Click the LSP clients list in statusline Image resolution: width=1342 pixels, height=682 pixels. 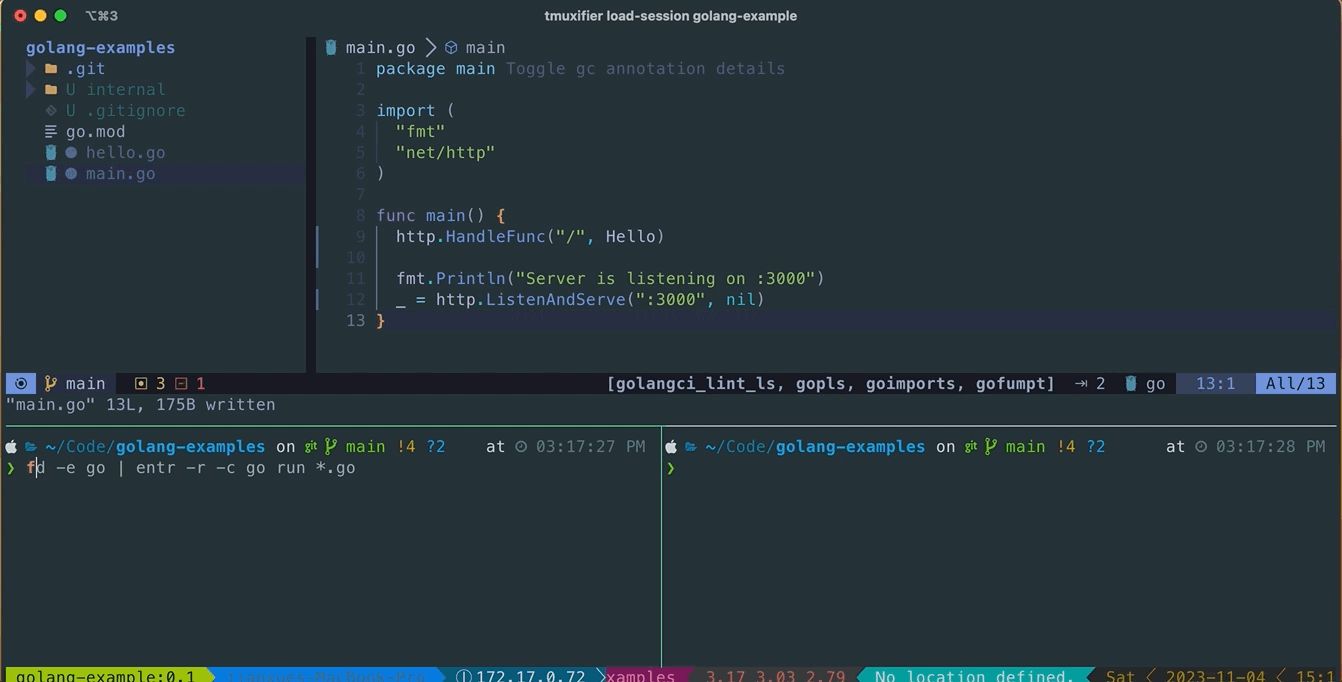click(x=830, y=384)
